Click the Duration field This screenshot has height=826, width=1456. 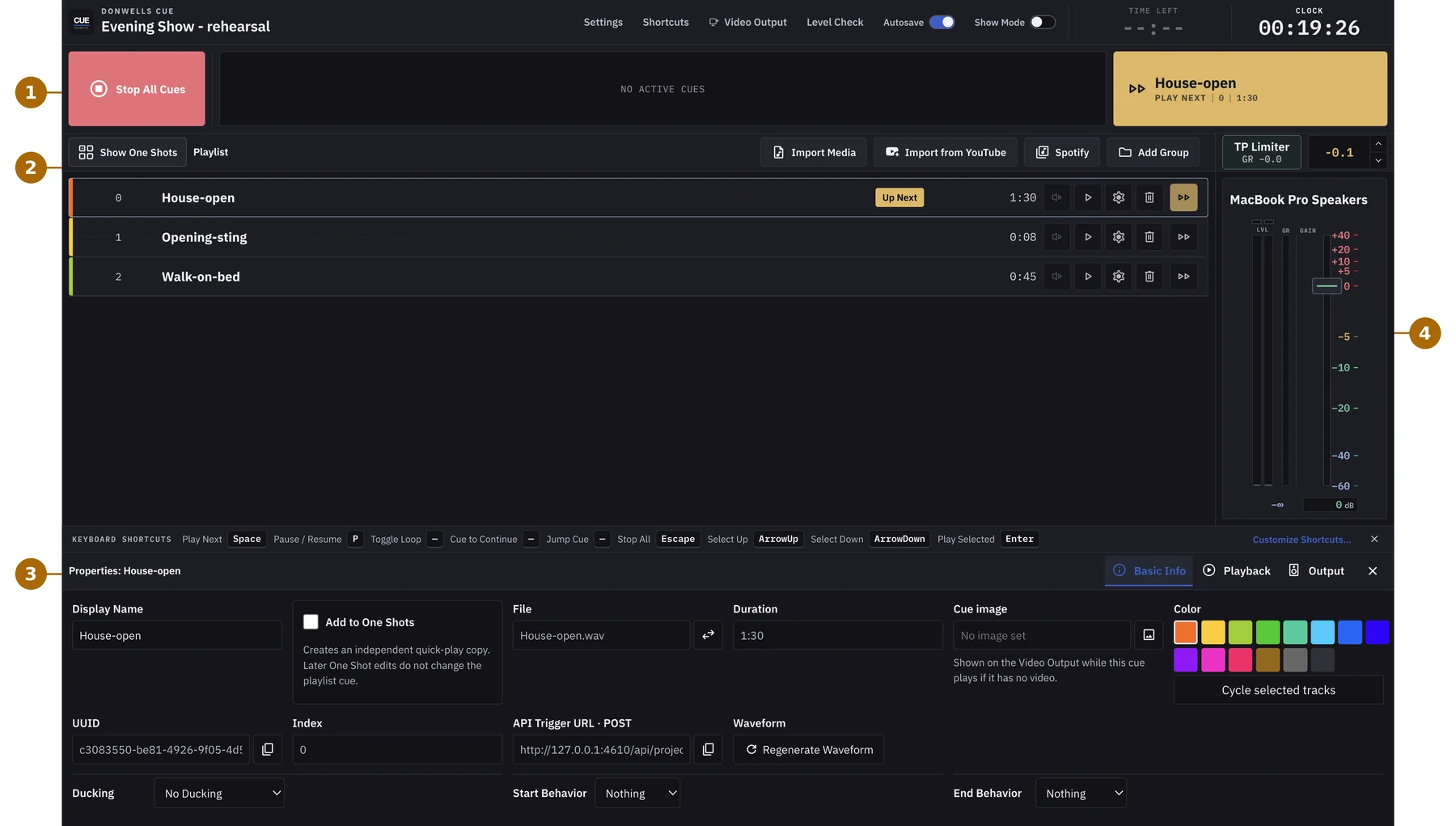click(838, 636)
